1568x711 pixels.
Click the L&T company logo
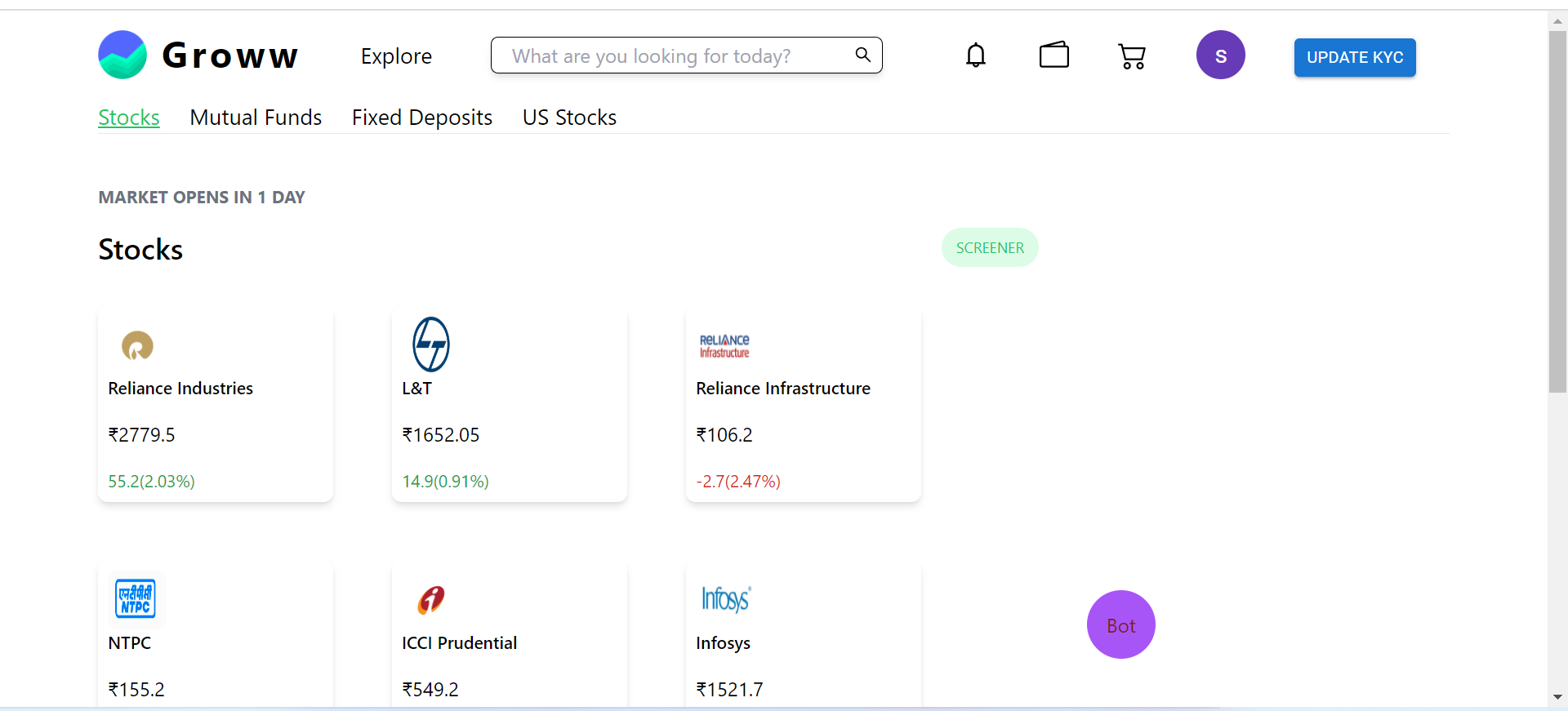pos(431,344)
